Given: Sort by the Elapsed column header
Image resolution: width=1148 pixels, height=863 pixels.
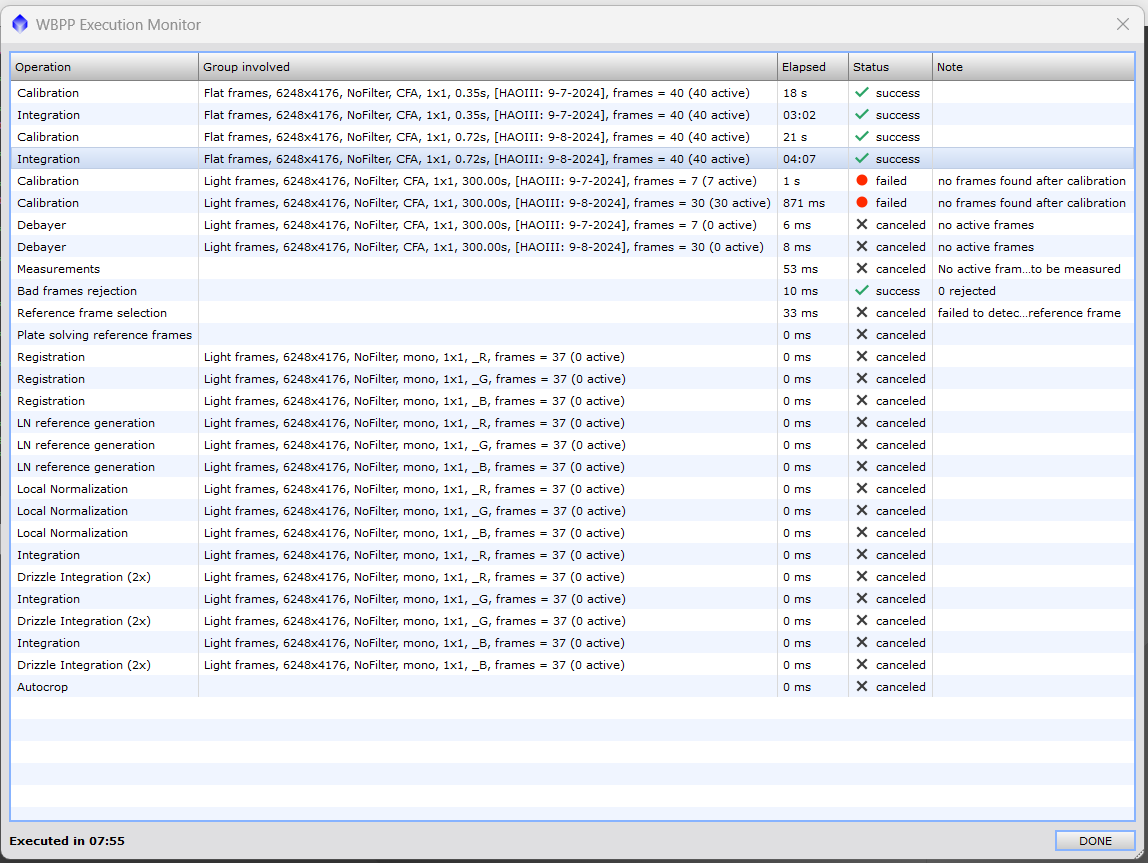Looking at the screenshot, I should 813,67.
